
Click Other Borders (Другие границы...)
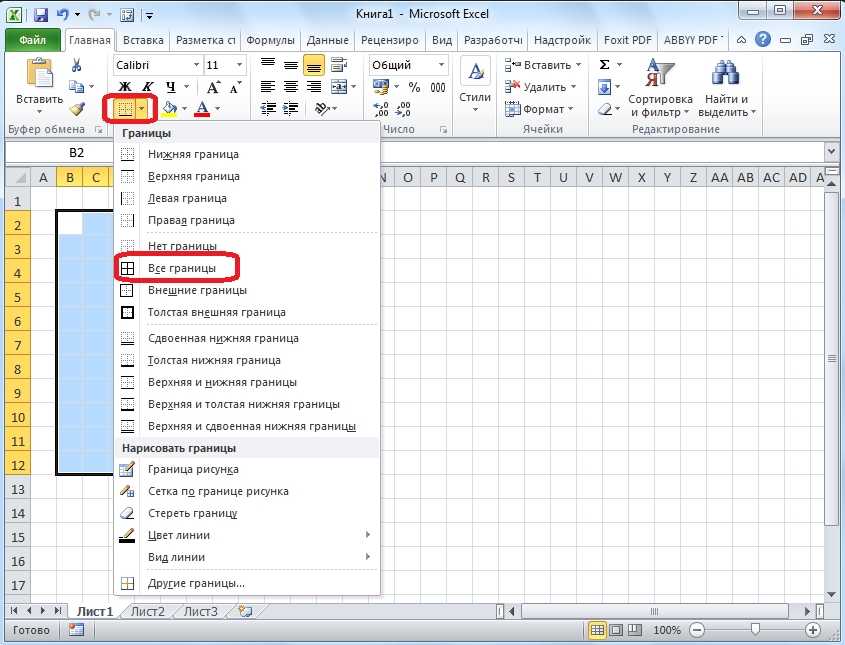[x=195, y=583]
